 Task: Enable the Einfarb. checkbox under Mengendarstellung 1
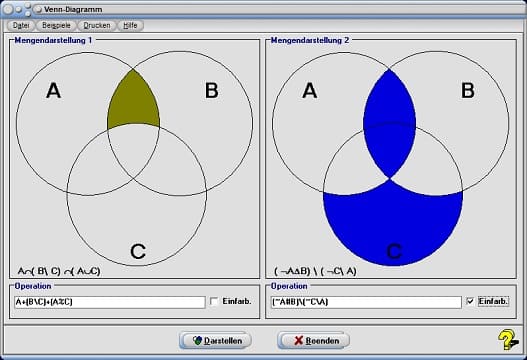pos(214,301)
